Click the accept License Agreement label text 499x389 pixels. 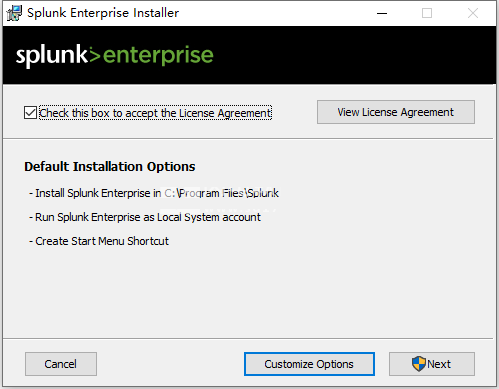pos(155,113)
